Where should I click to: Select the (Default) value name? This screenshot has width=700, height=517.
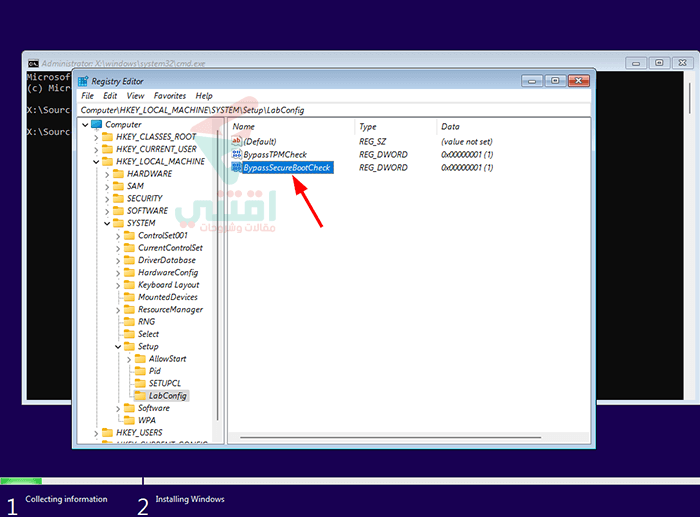260,142
